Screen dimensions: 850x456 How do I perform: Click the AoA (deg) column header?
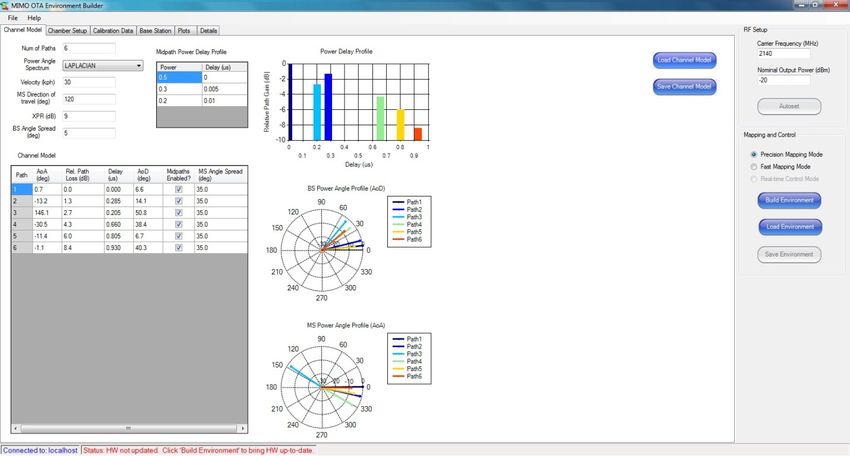click(47, 175)
